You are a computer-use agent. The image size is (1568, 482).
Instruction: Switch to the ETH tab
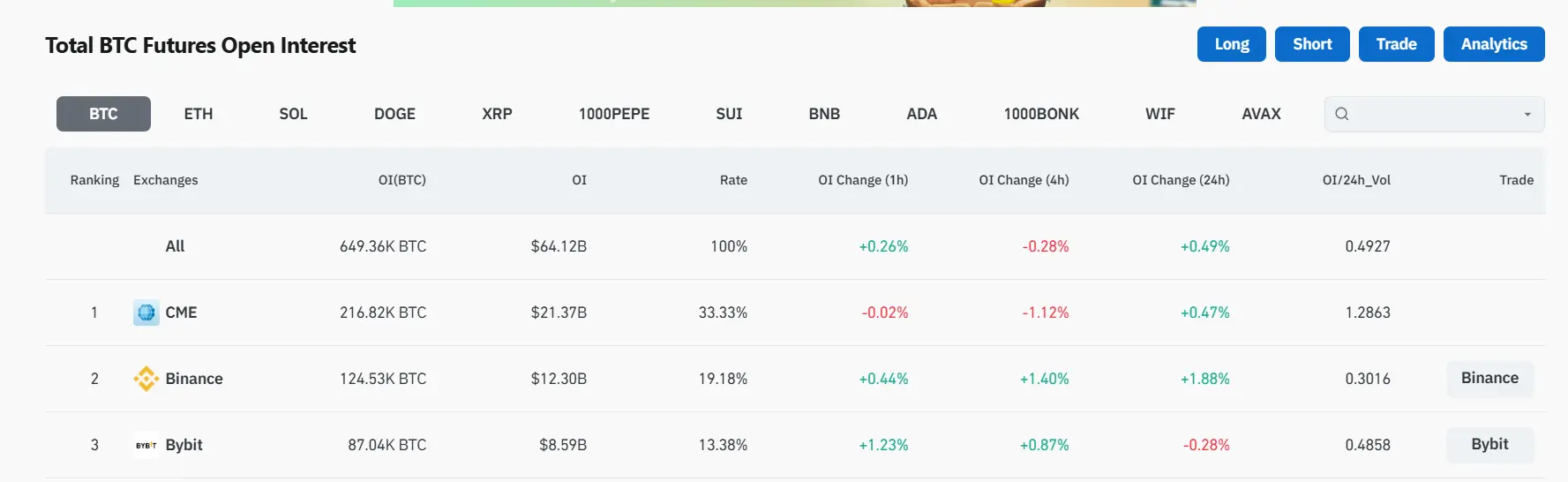(x=199, y=114)
